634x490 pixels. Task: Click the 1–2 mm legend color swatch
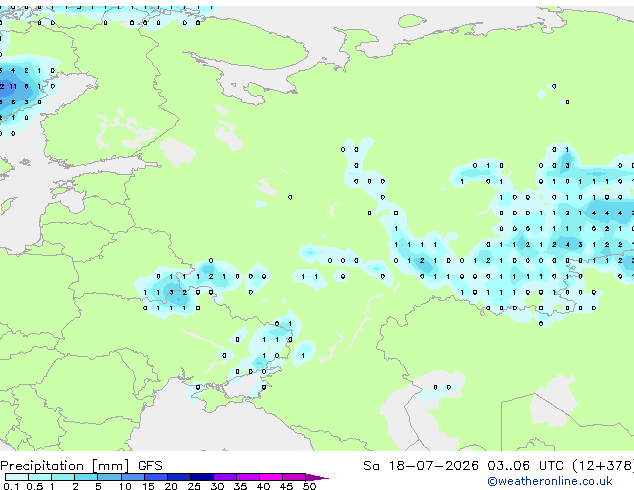(x=63, y=477)
